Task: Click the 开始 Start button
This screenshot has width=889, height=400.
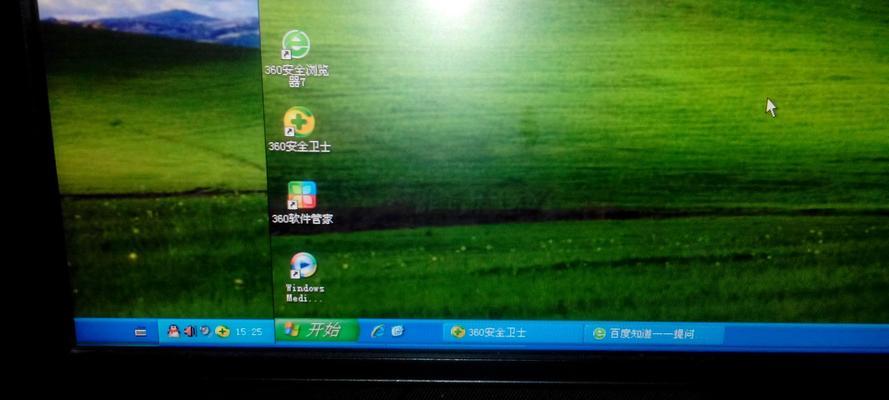Action: [x=317, y=330]
